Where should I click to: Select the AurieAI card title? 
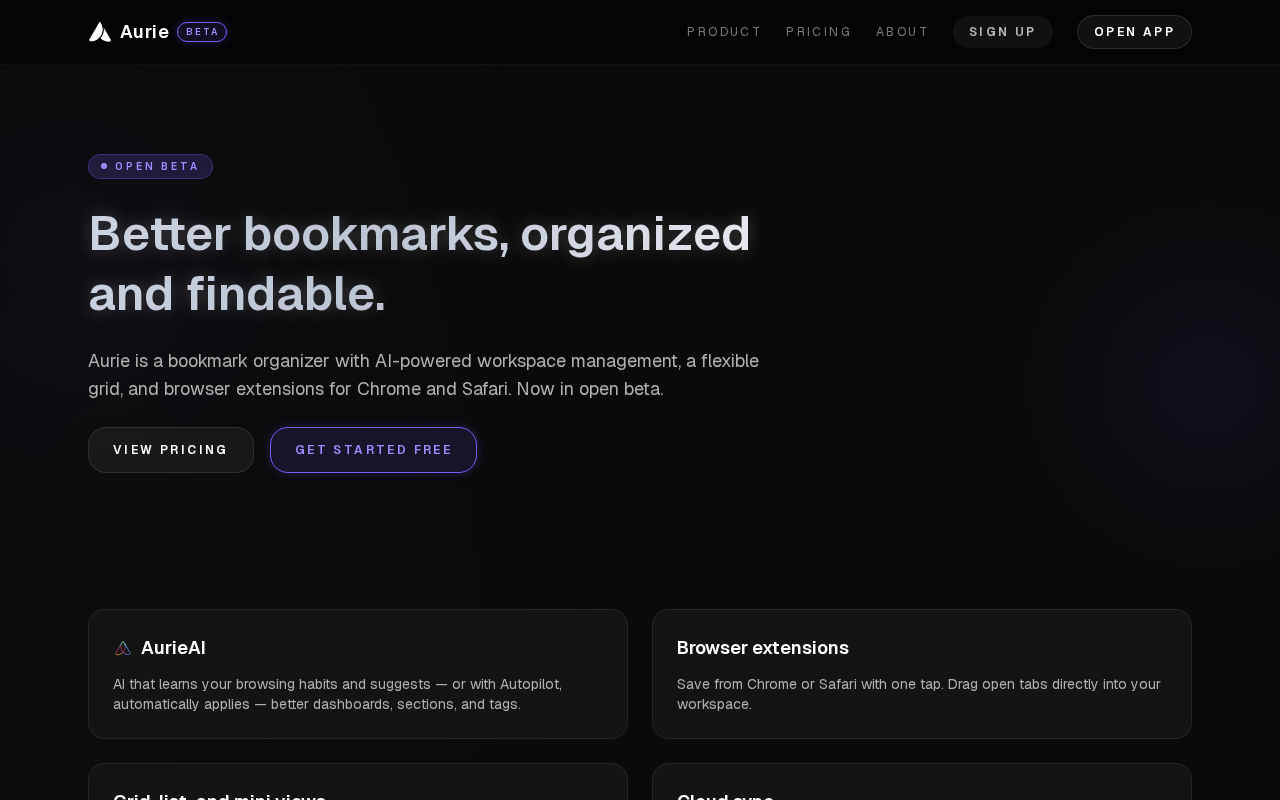[173, 648]
